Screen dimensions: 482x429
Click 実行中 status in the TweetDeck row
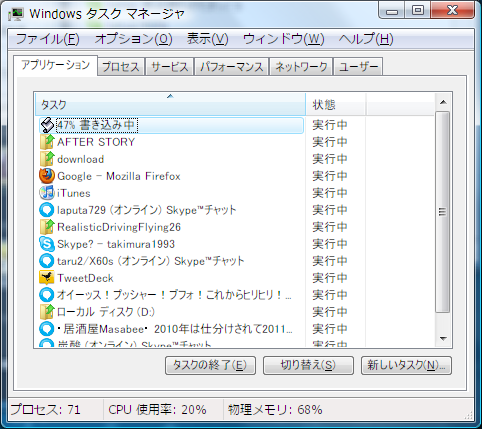pos(330,278)
